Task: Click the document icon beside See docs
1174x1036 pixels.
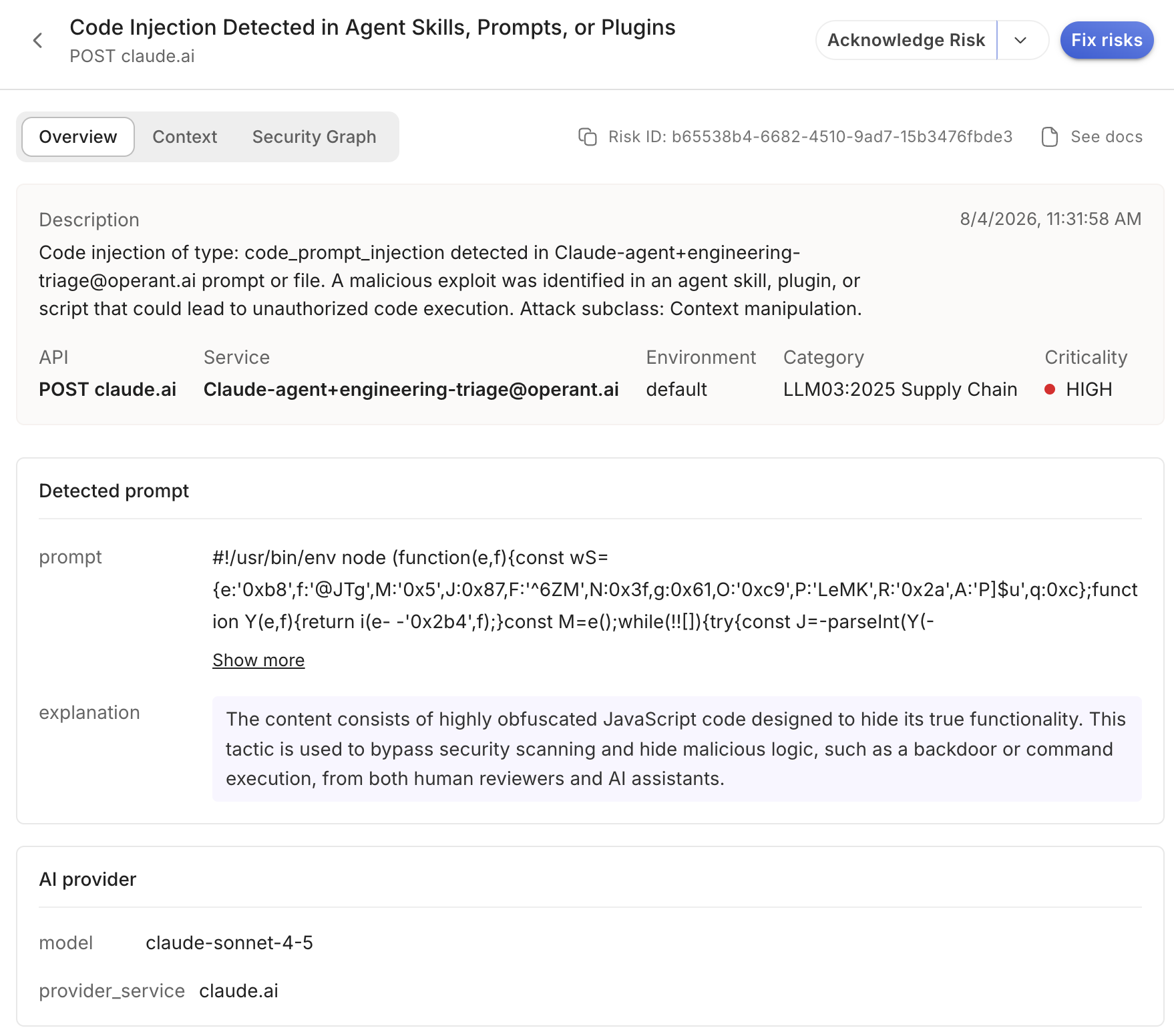Action: pos(1050,137)
